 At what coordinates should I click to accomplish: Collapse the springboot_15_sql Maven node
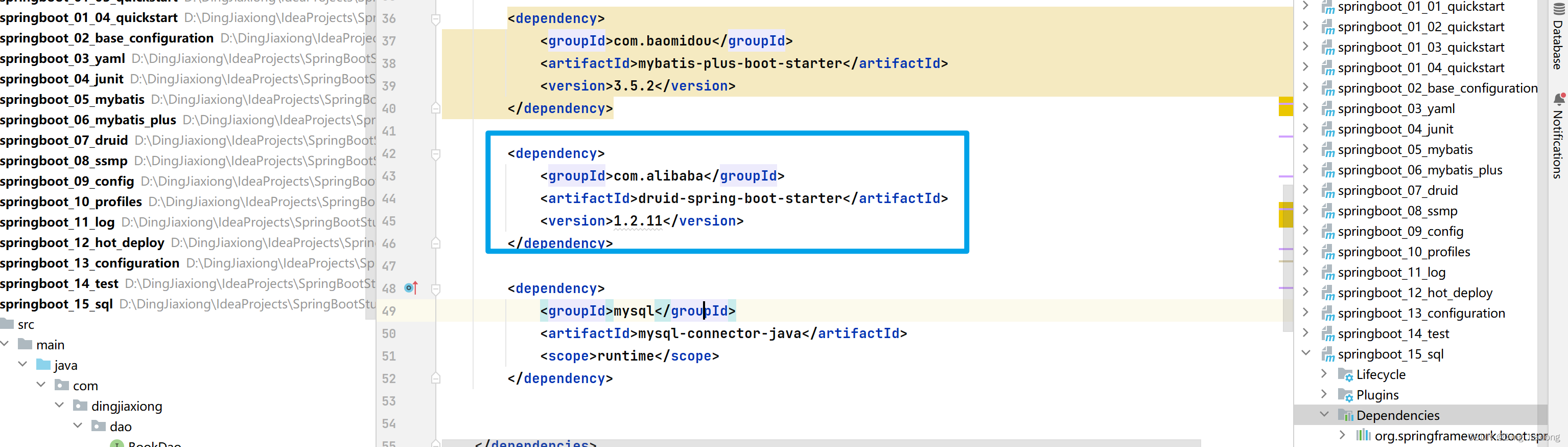pos(1306,353)
